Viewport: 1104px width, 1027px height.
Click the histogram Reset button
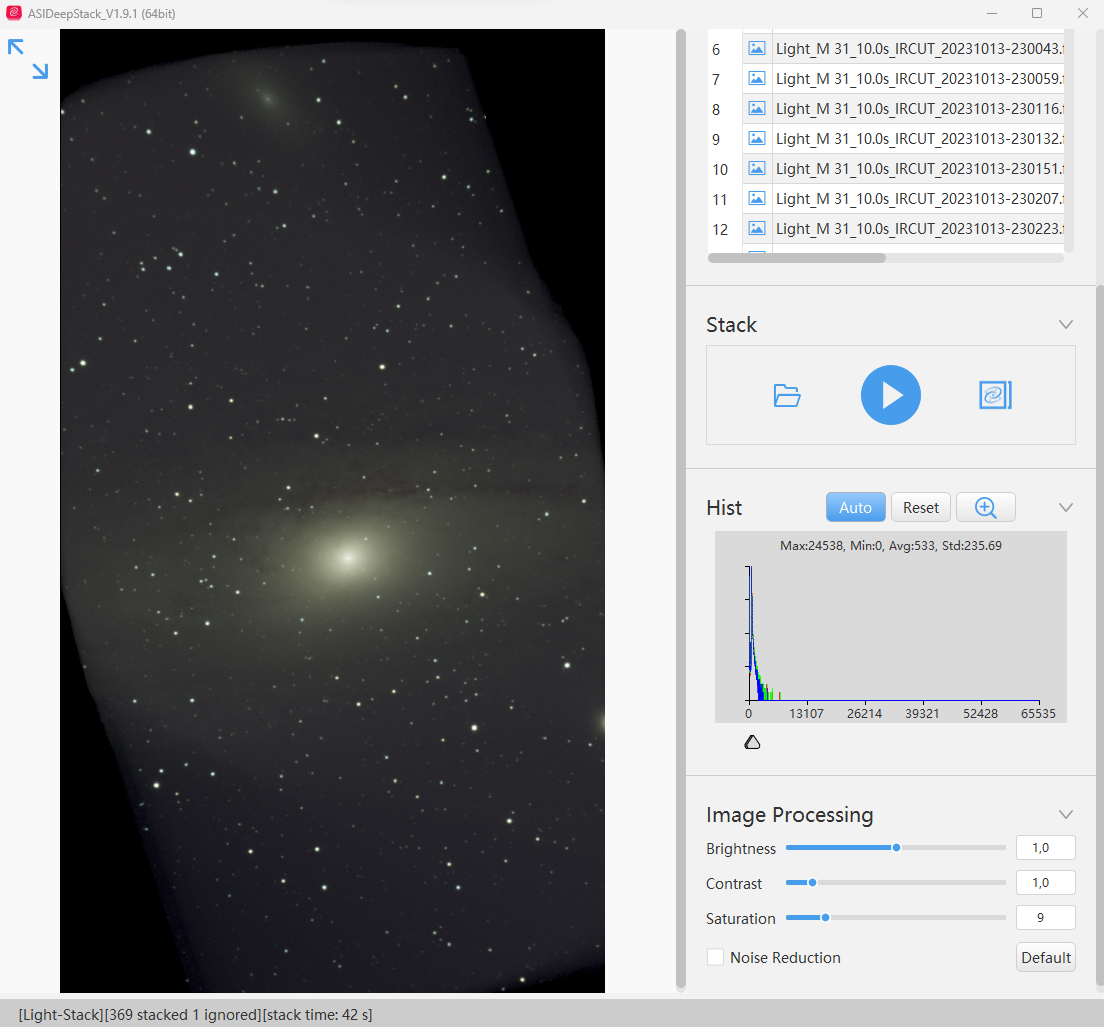(921, 508)
